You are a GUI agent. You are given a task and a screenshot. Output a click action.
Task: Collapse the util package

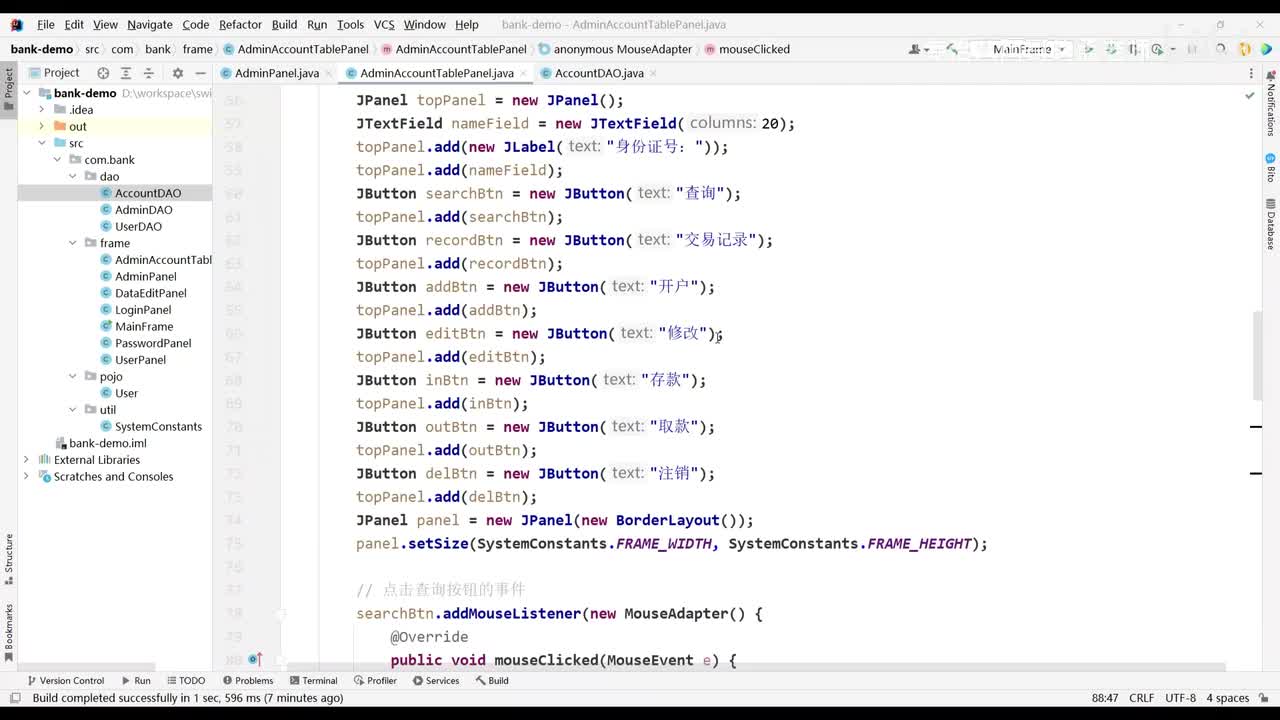pyautogui.click(x=72, y=410)
